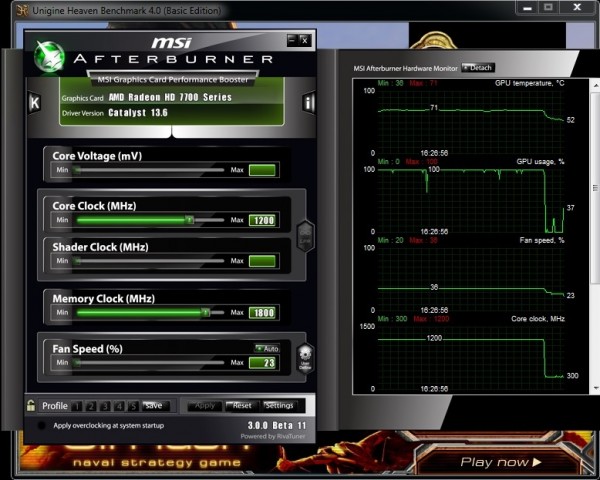Toggle fan speed Auto mode
Viewport: 600px width, 480px height.
(267, 348)
